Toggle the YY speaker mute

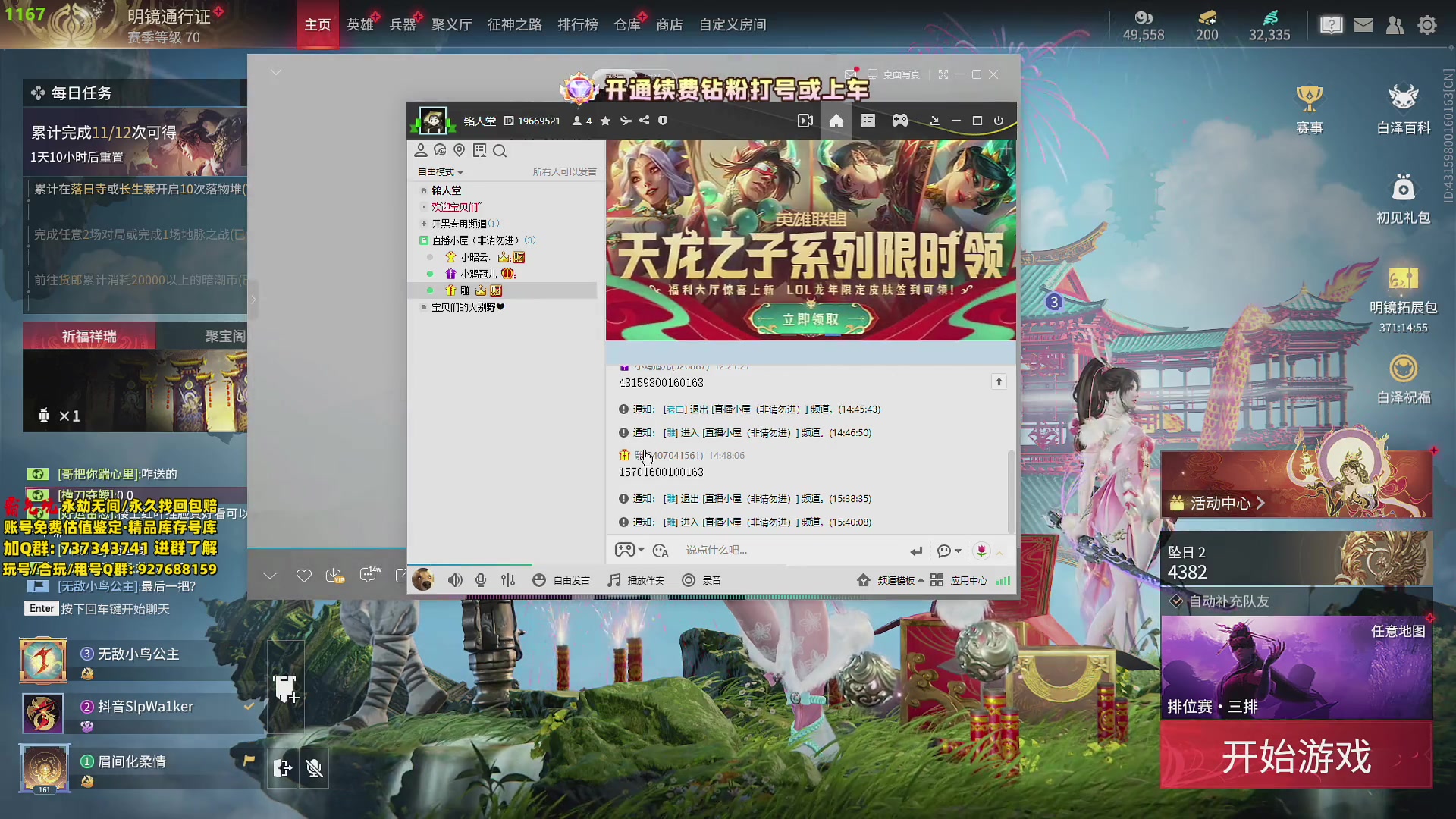(454, 580)
